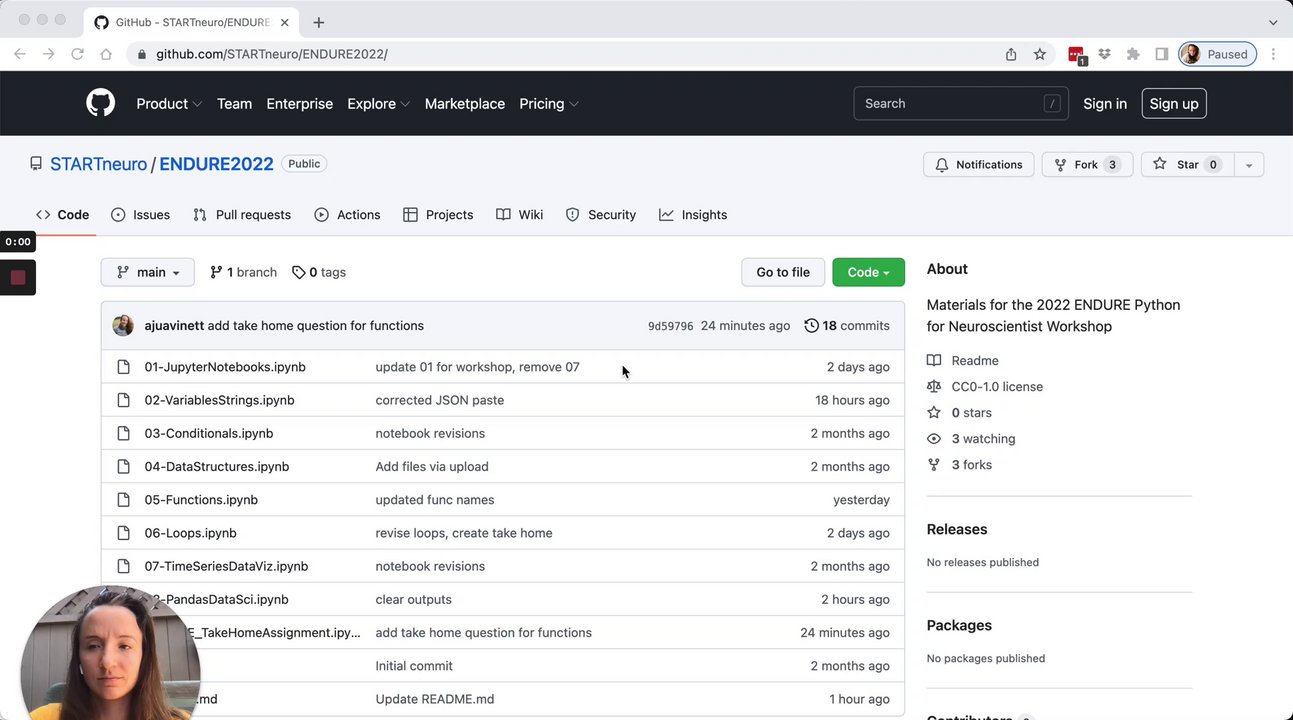The width and height of the screenshot is (1293, 720).
Task: View the 1 branch link
Action: click(243, 272)
